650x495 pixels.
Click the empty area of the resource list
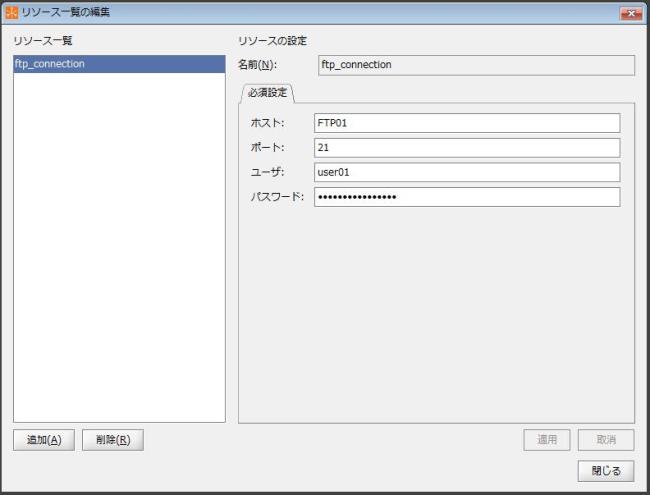click(x=119, y=250)
